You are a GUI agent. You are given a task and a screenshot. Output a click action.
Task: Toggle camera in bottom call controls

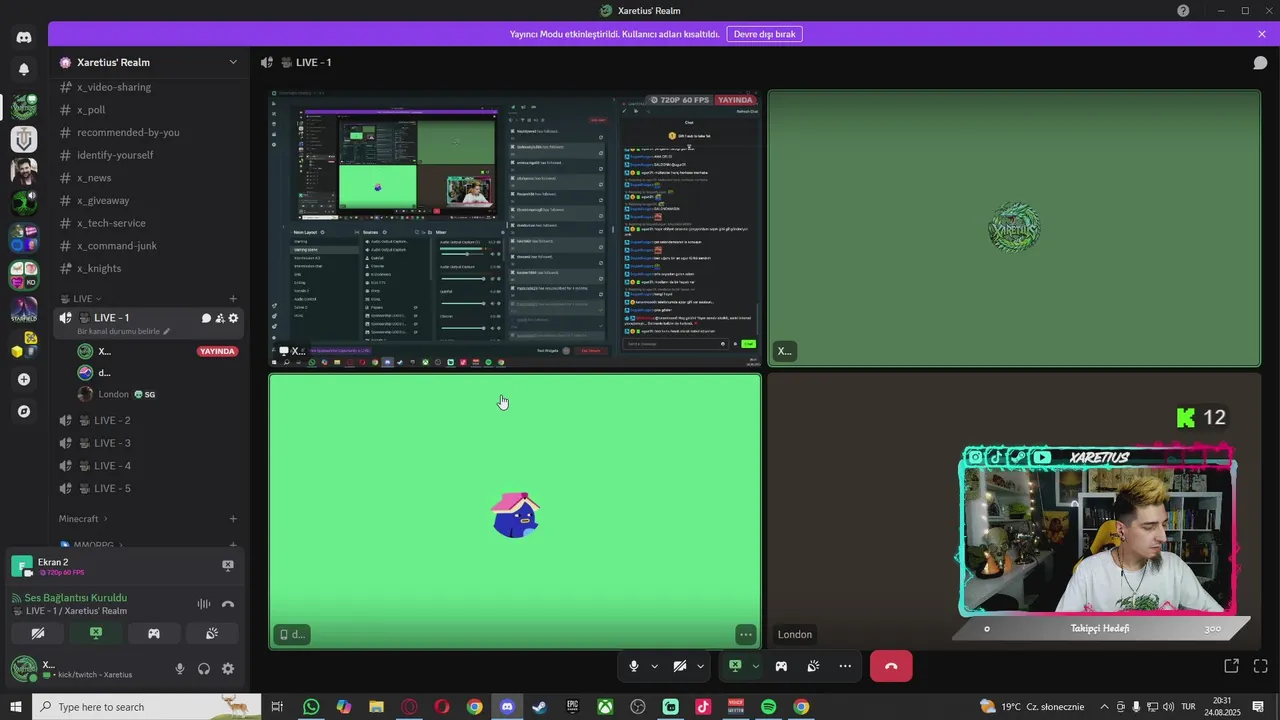(680, 666)
